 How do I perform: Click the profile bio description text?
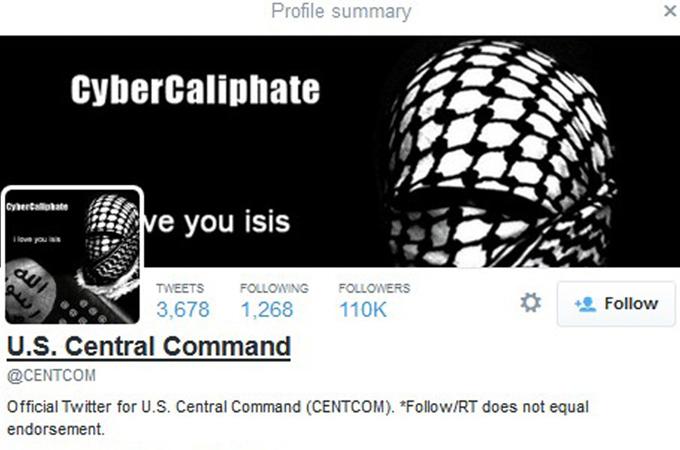pos(298,418)
